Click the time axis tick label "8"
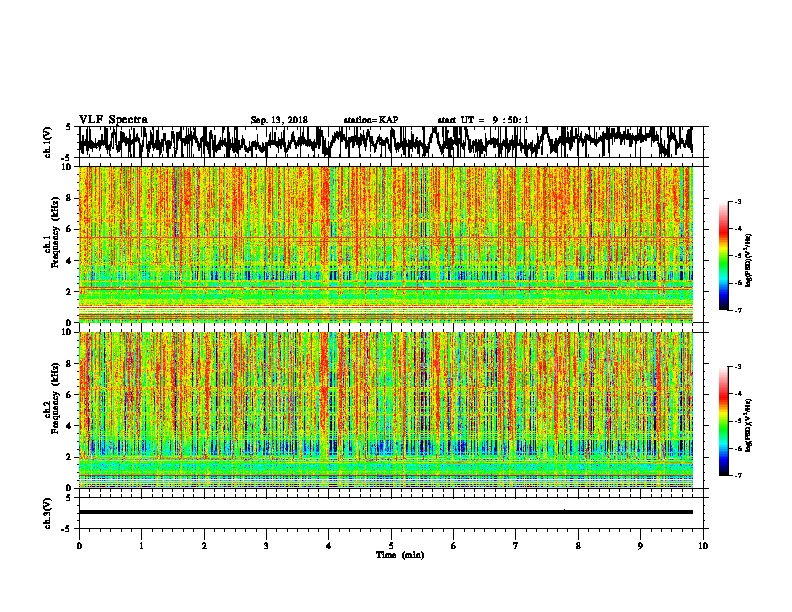The width and height of the screenshot is (792, 612). 578,546
